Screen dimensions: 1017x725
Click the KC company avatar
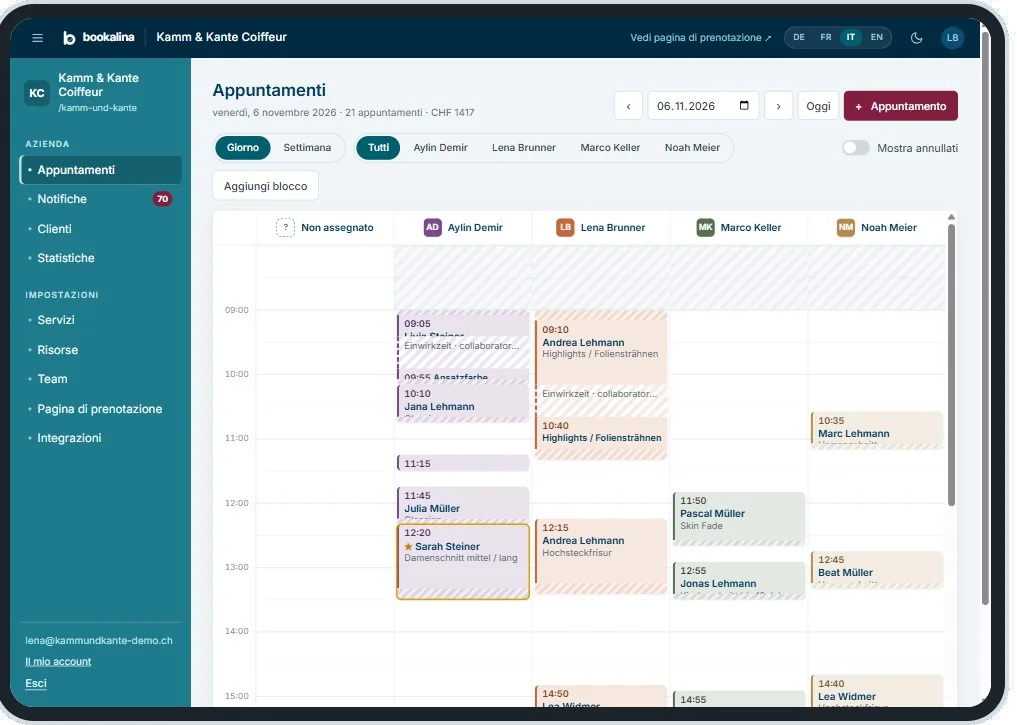point(37,93)
